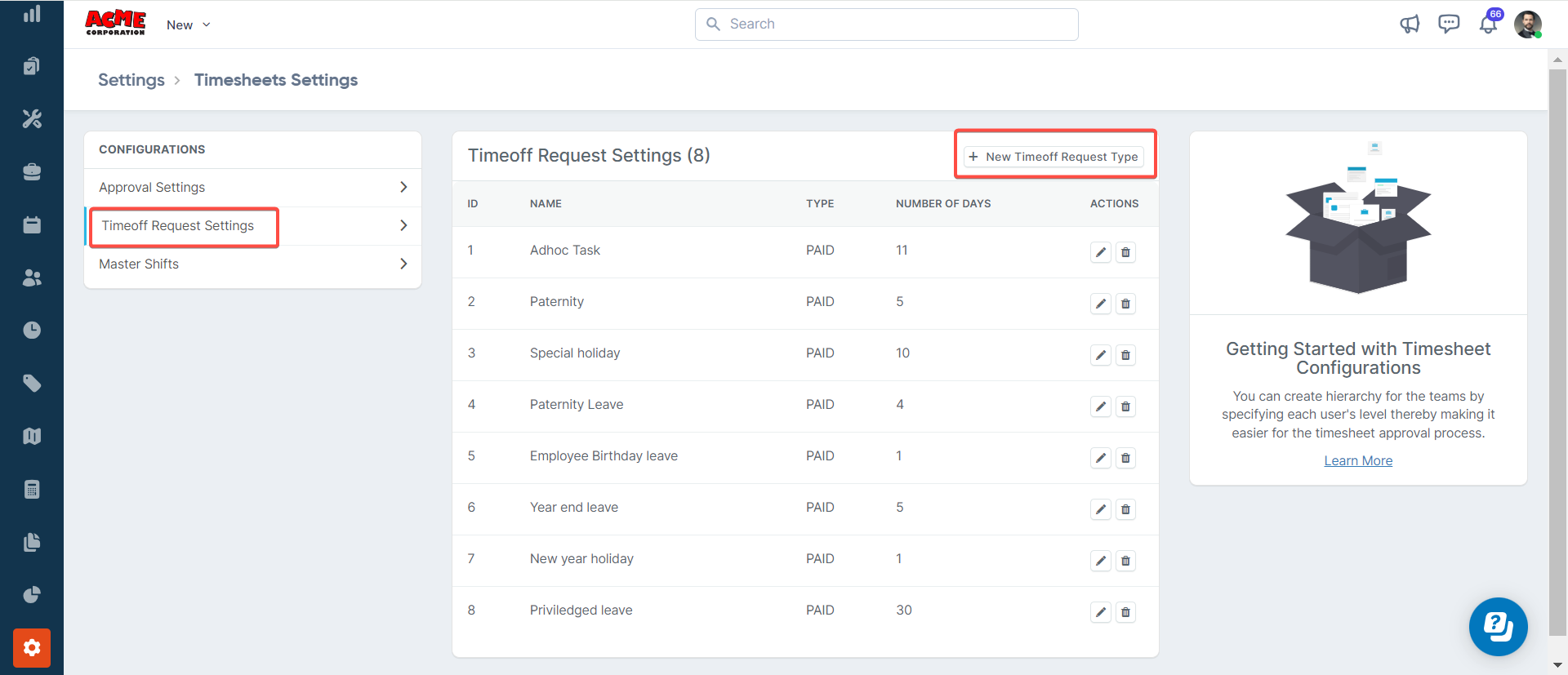Delete the Paternity timeoff type
Image resolution: width=1568 pixels, height=675 pixels.
coord(1125,304)
